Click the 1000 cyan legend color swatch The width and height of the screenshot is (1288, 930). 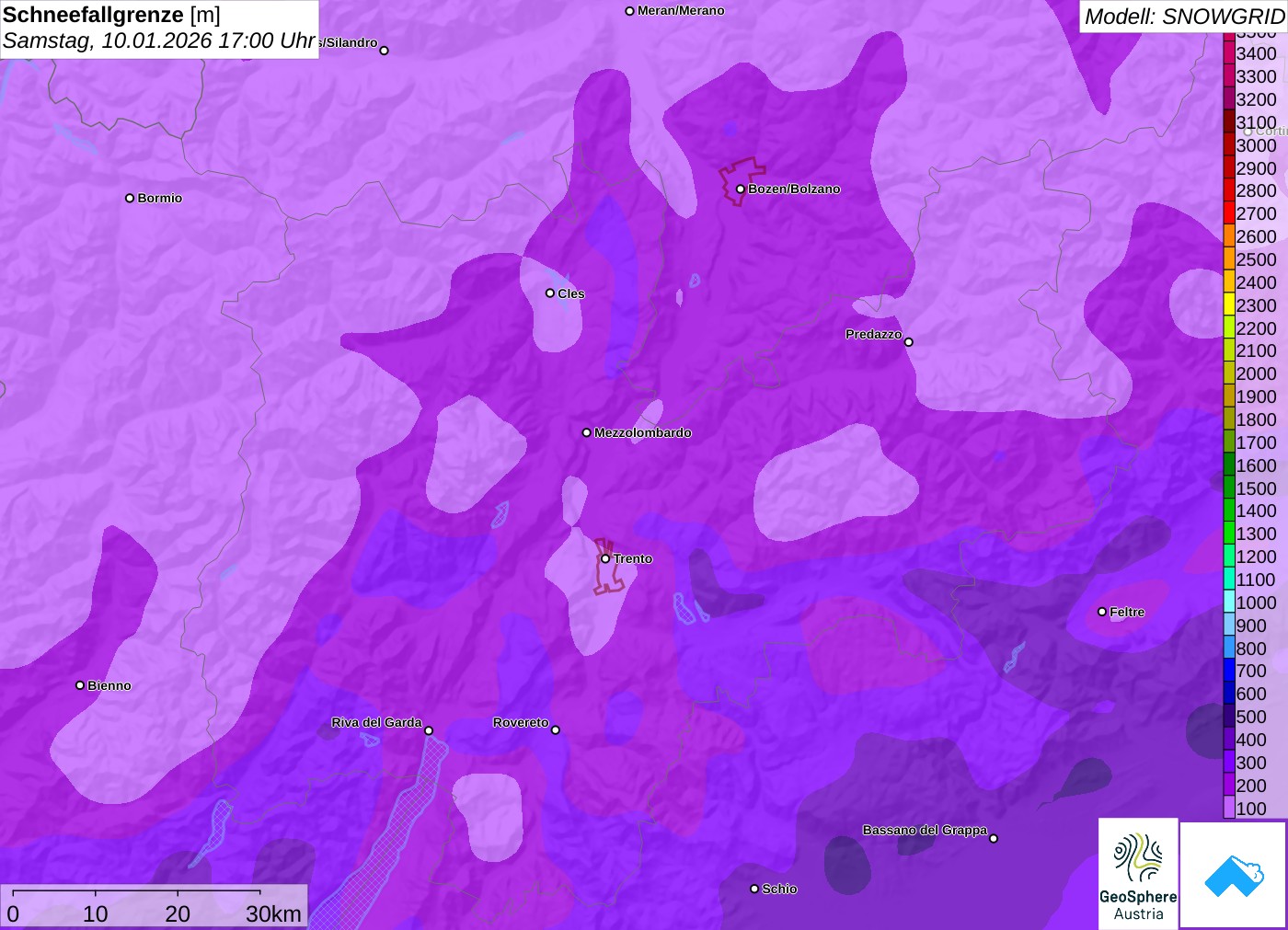coord(1229,602)
